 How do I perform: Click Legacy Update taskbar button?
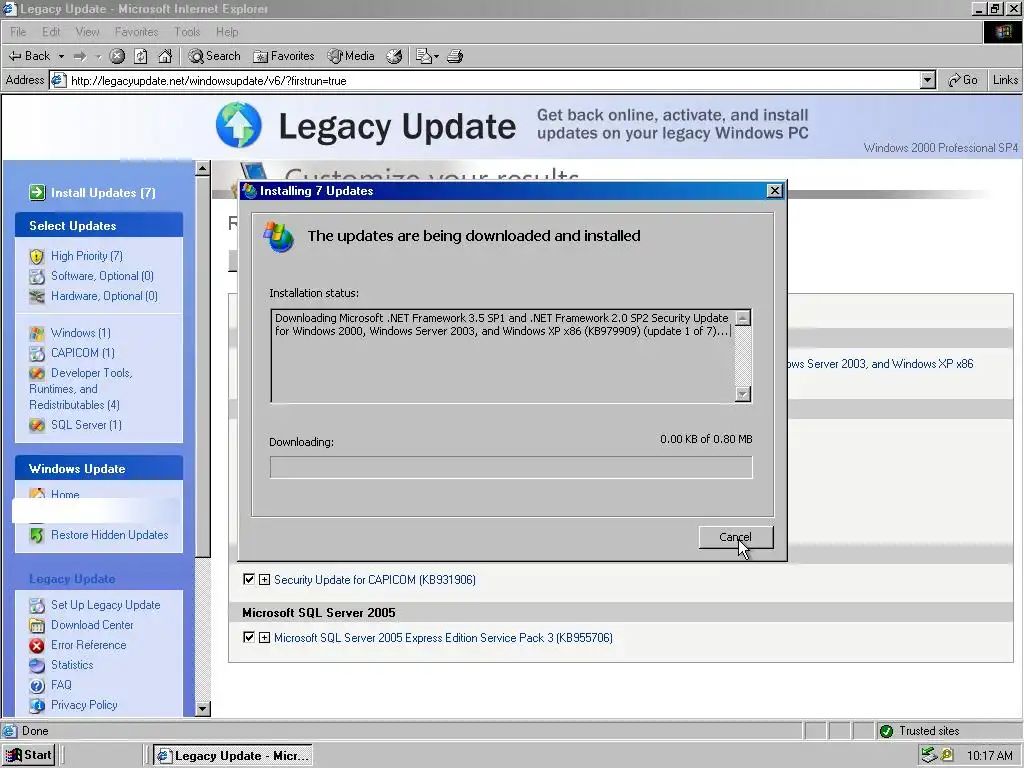click(x=232, y=756)
